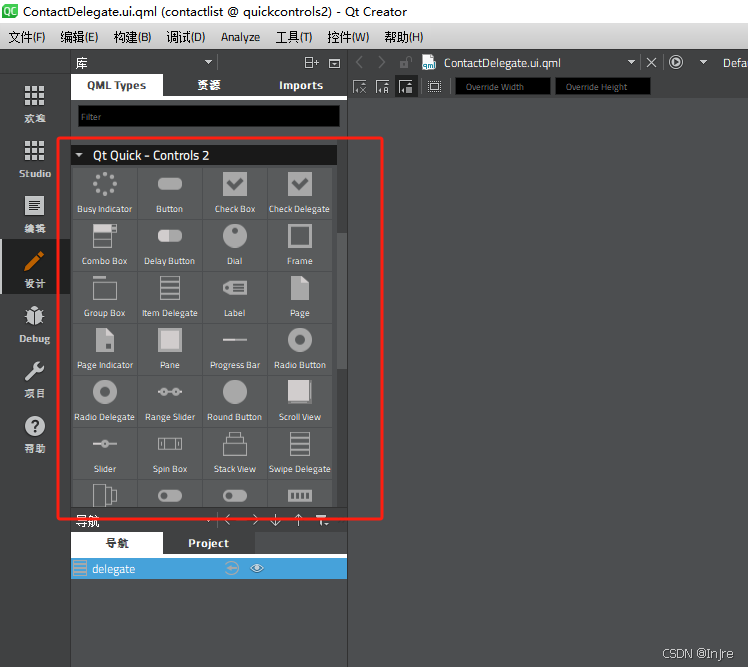Select the Spin Box component
This screenshot has height=667, width=748.
[x=170, y=453]
